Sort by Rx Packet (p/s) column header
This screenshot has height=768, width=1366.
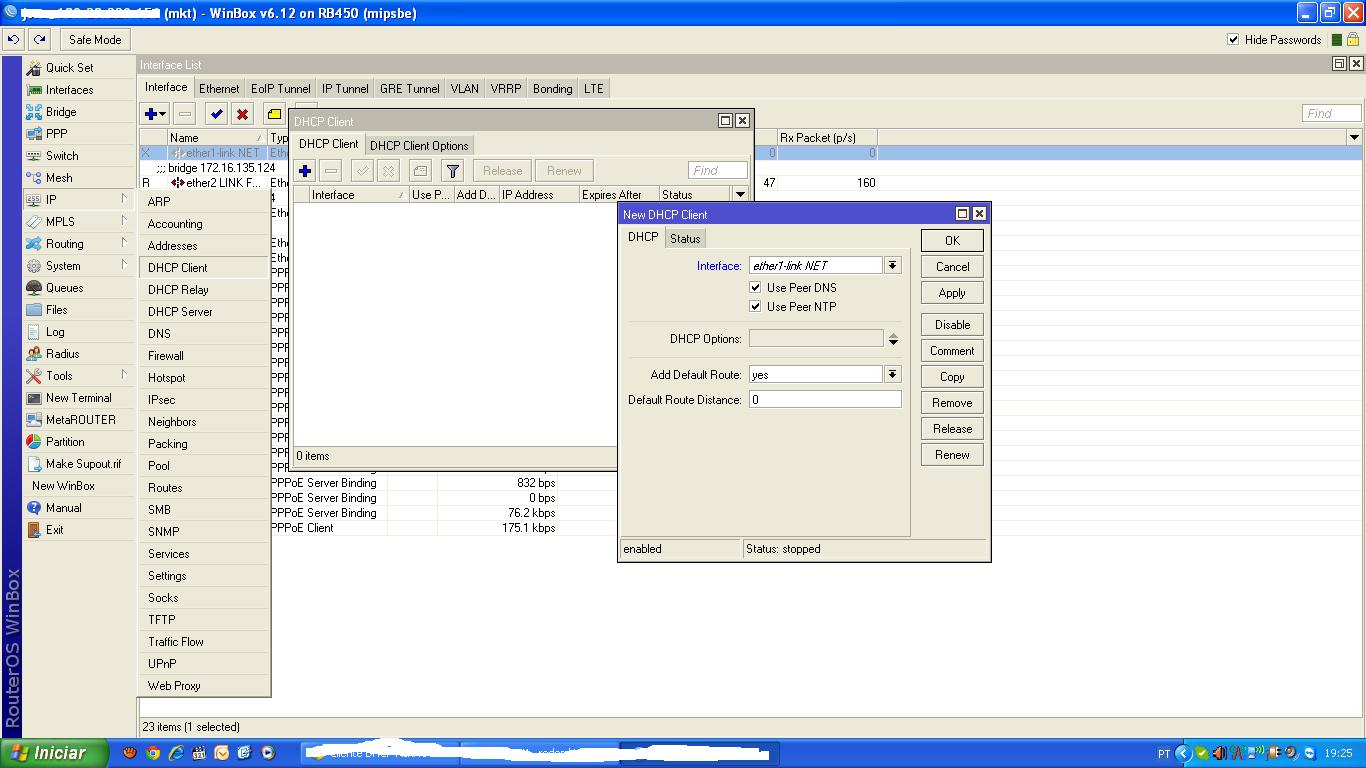tap(827, 137)
